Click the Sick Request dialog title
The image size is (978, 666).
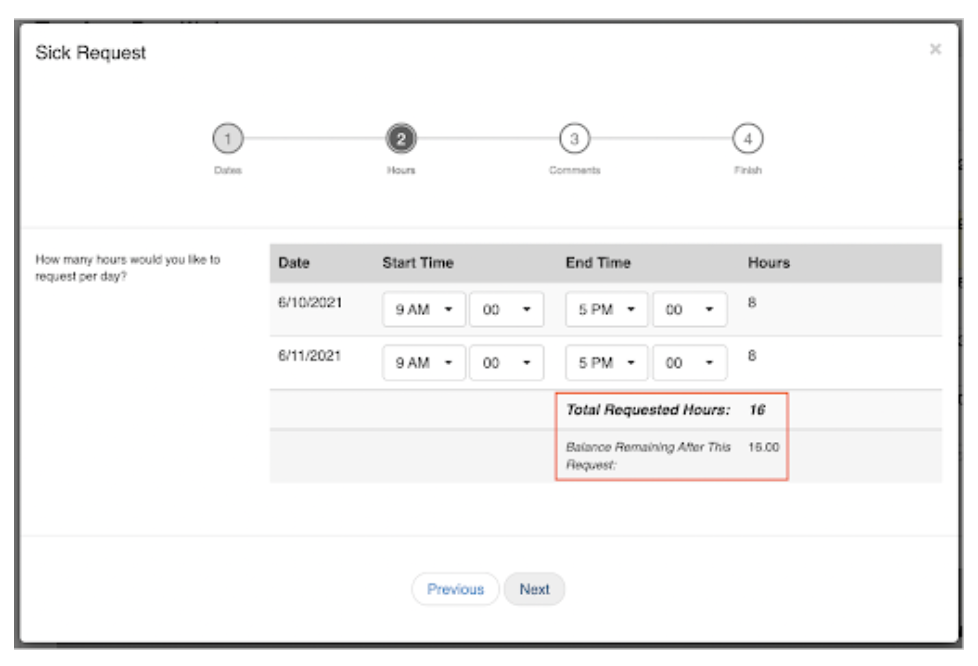coord(91,53)
